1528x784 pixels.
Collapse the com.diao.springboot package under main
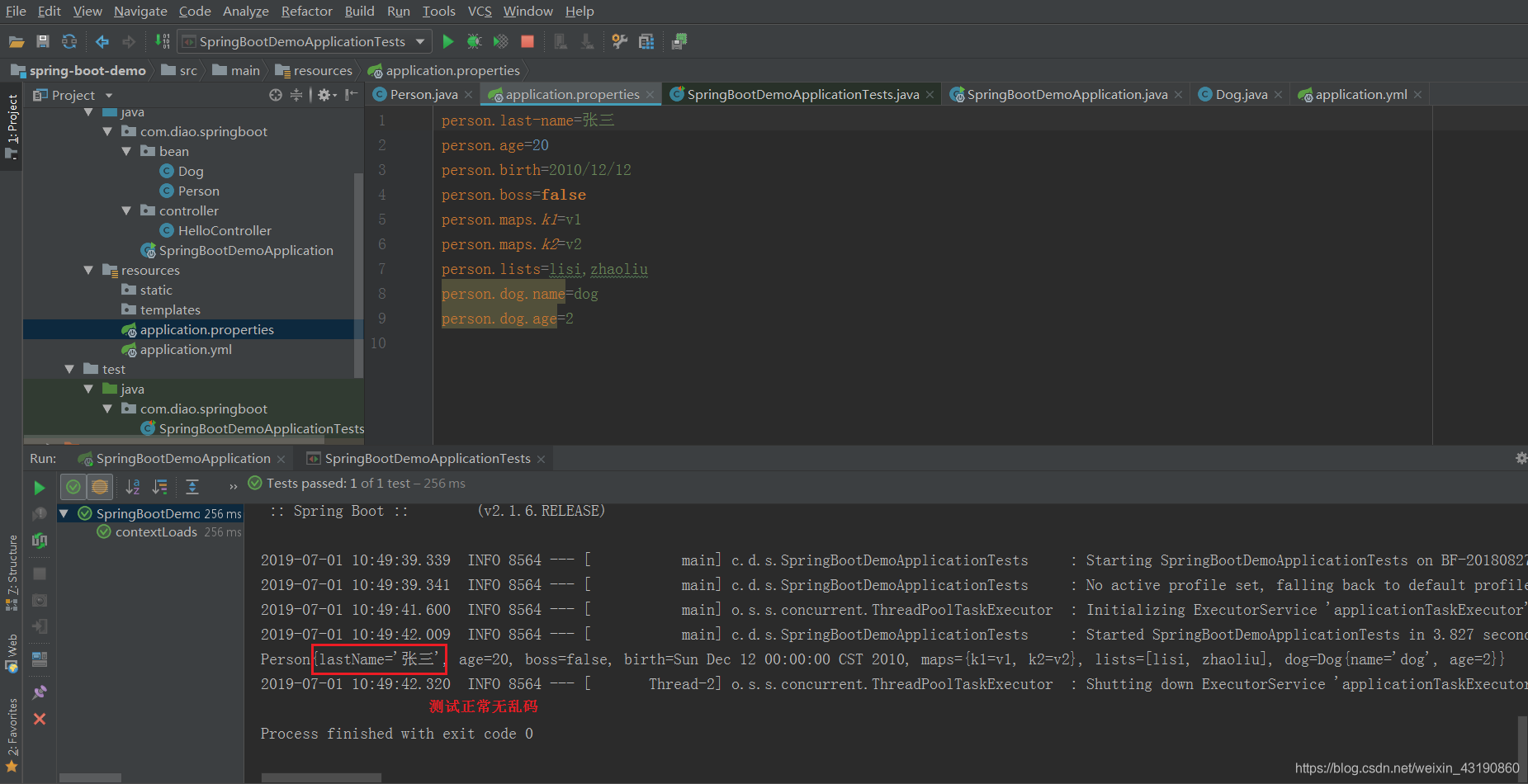click(x=107, y=131)
